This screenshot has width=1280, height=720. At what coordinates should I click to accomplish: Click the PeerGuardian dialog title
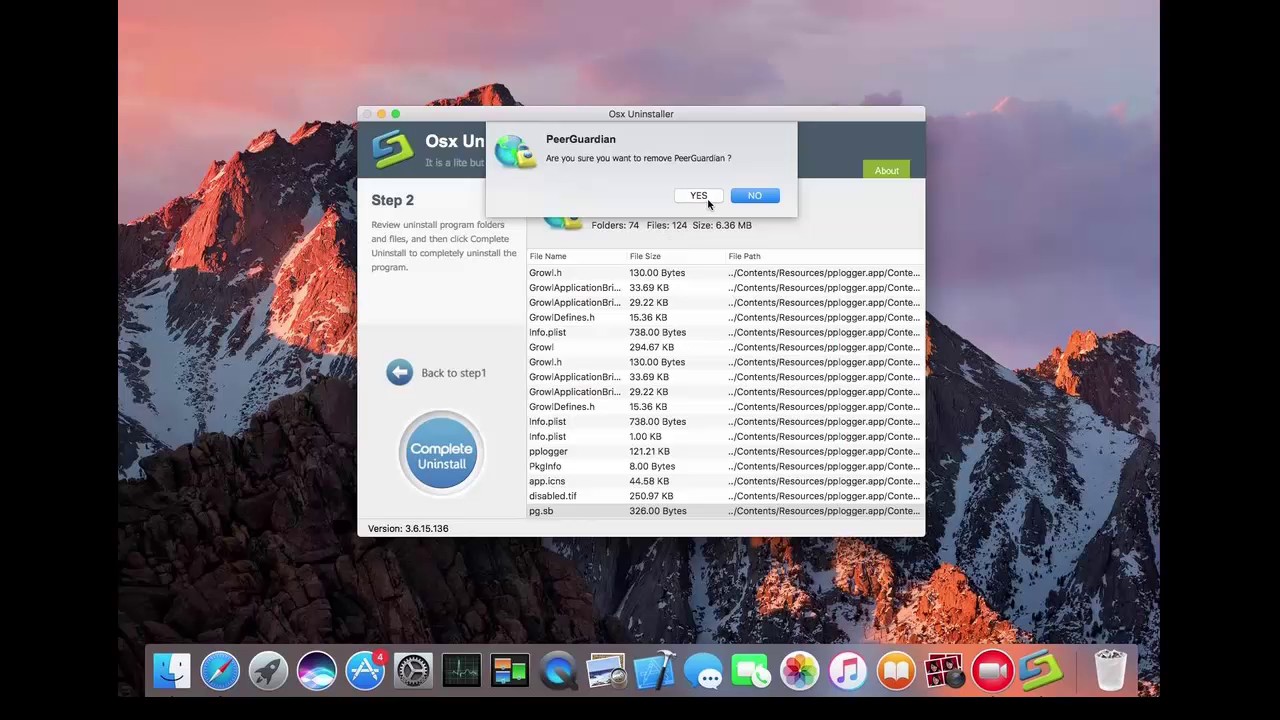pos(581,139)
